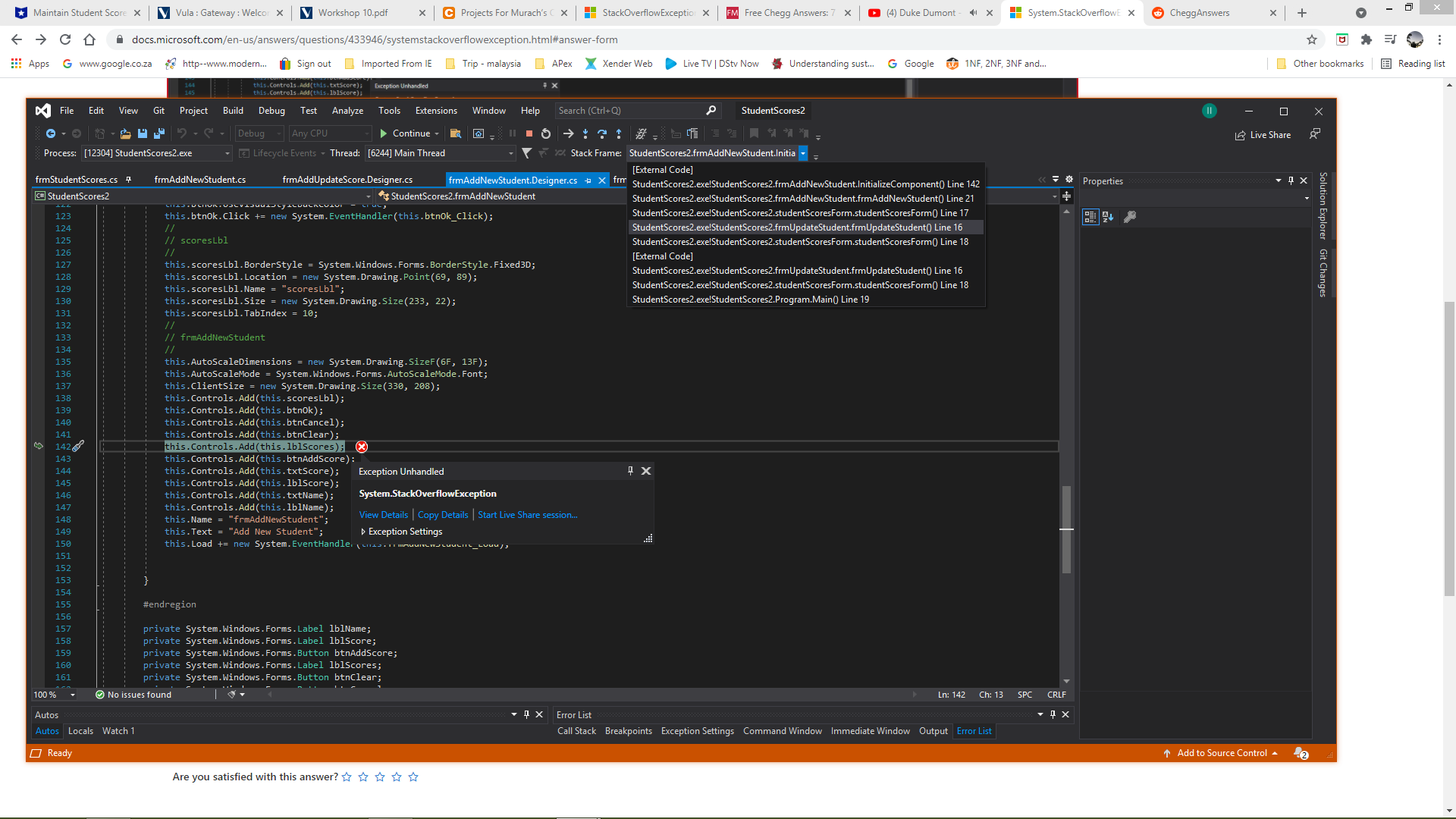Viewport: 1456px width, 819px height.
Task: Open the Process dropdown for StudentScores2.exe
Action: click(227, 153)
